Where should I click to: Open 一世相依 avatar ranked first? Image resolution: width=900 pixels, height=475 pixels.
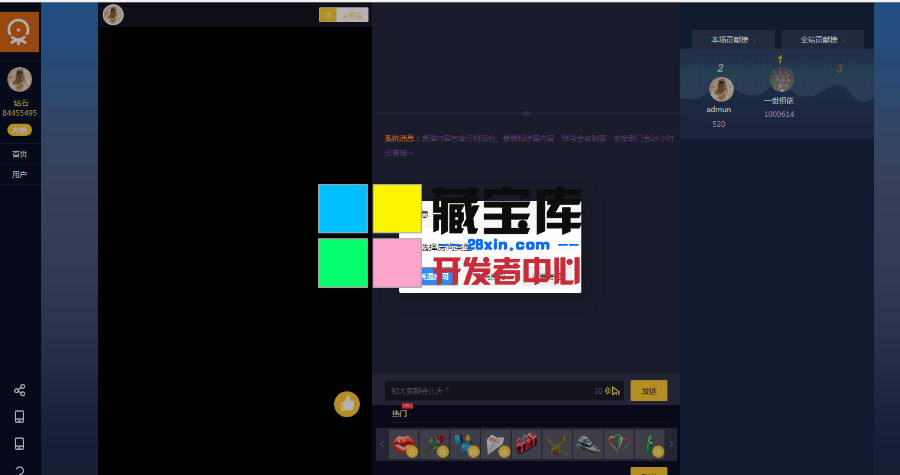(x=782, y=80)
